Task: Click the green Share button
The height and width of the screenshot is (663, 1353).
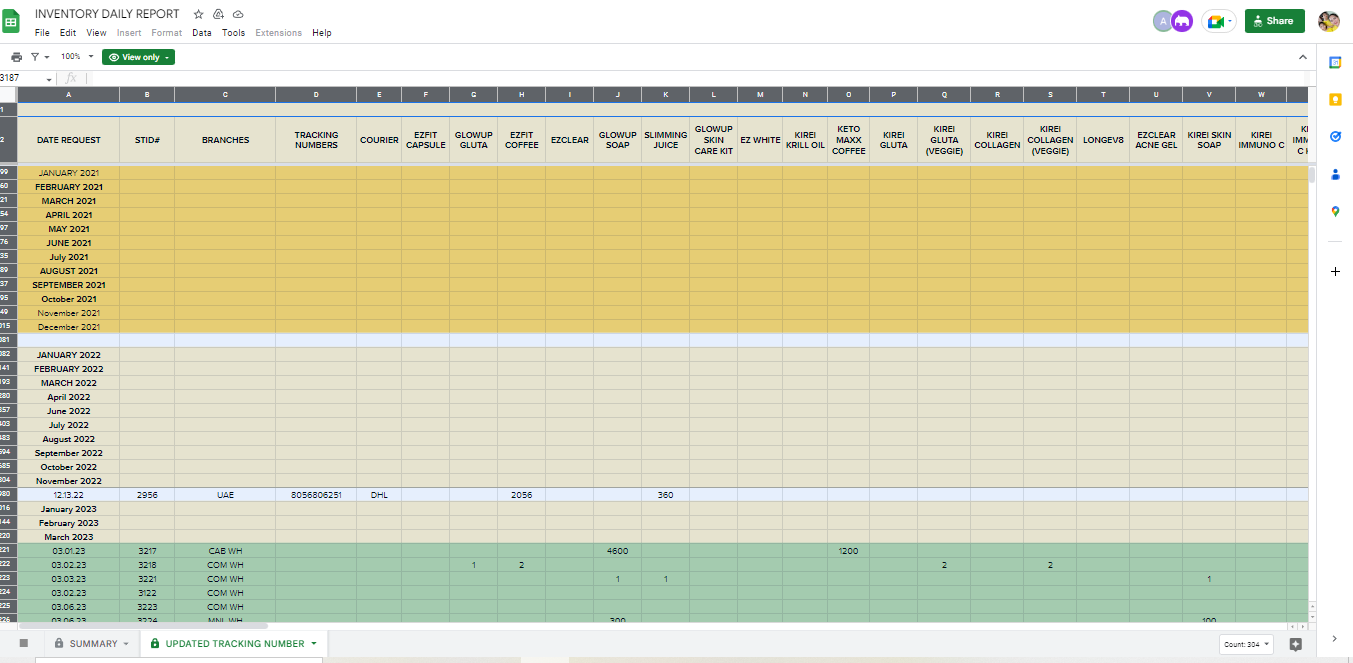Action: click(1274, 21)
